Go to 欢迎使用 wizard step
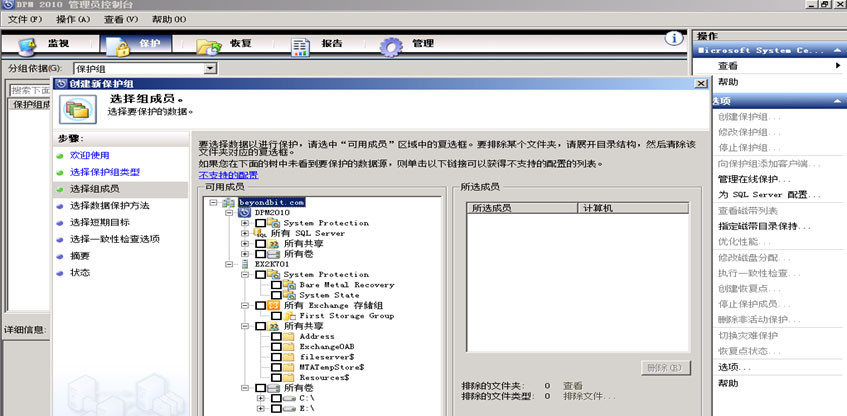 pos(90,155)
